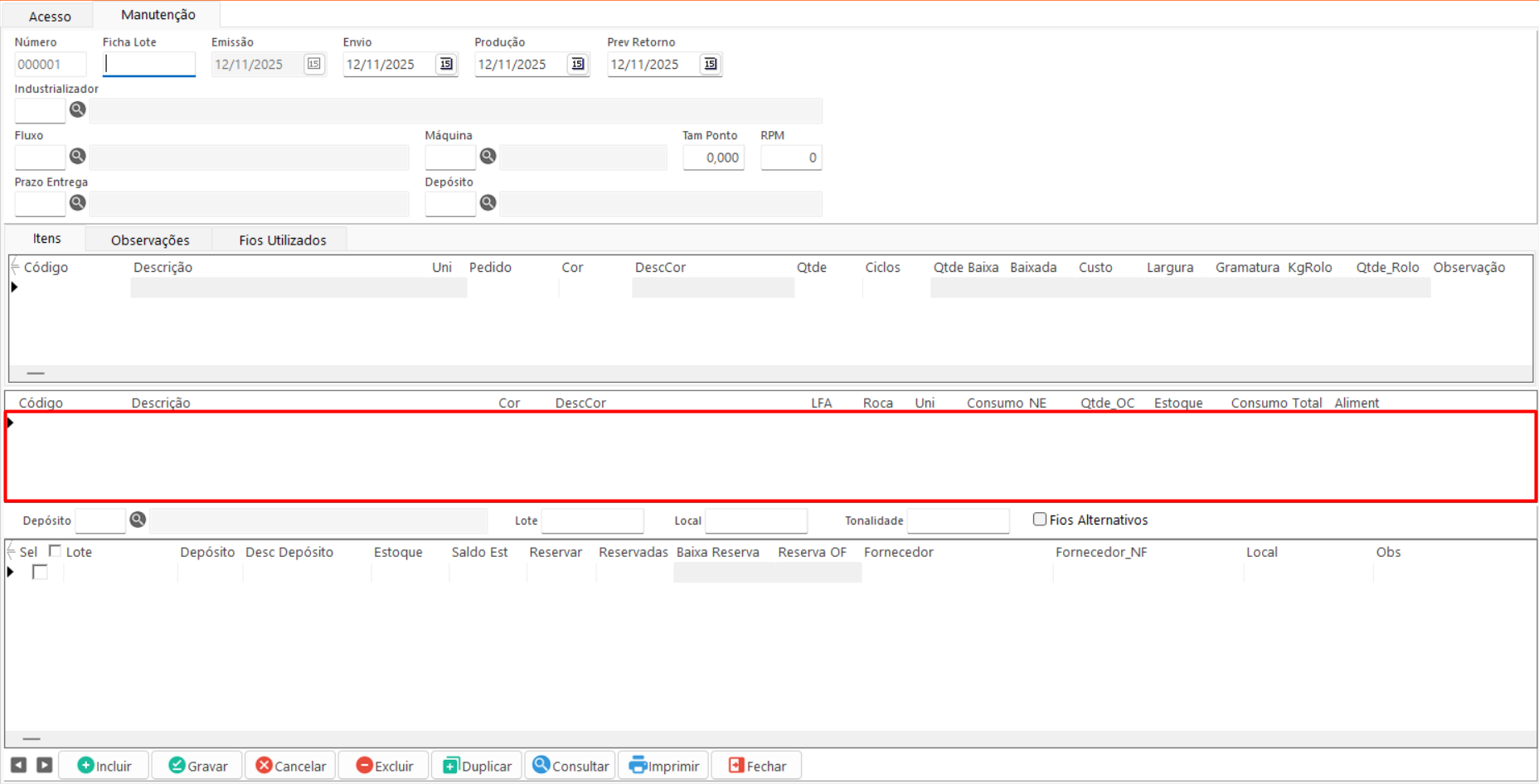1539x784 pixels.
Task: Open the Produção date calendar picker
Action: (x=578, y=64)
